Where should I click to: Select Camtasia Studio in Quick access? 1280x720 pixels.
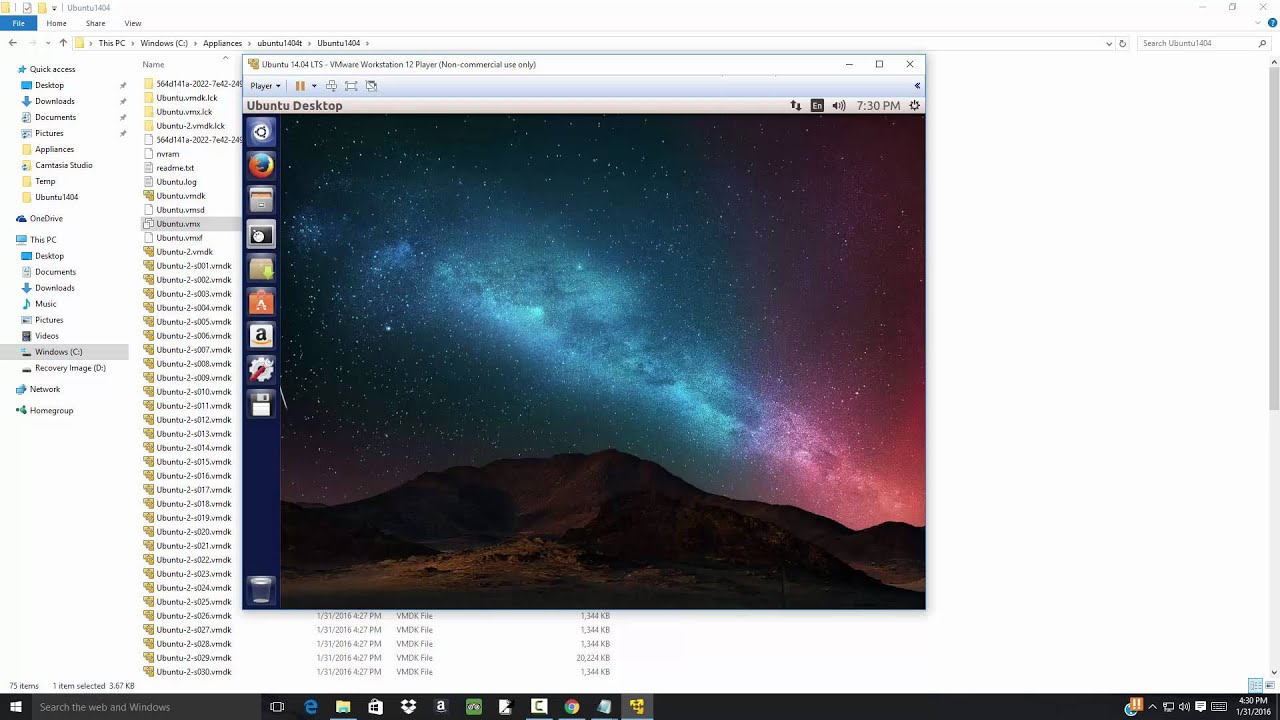[64, 165]
